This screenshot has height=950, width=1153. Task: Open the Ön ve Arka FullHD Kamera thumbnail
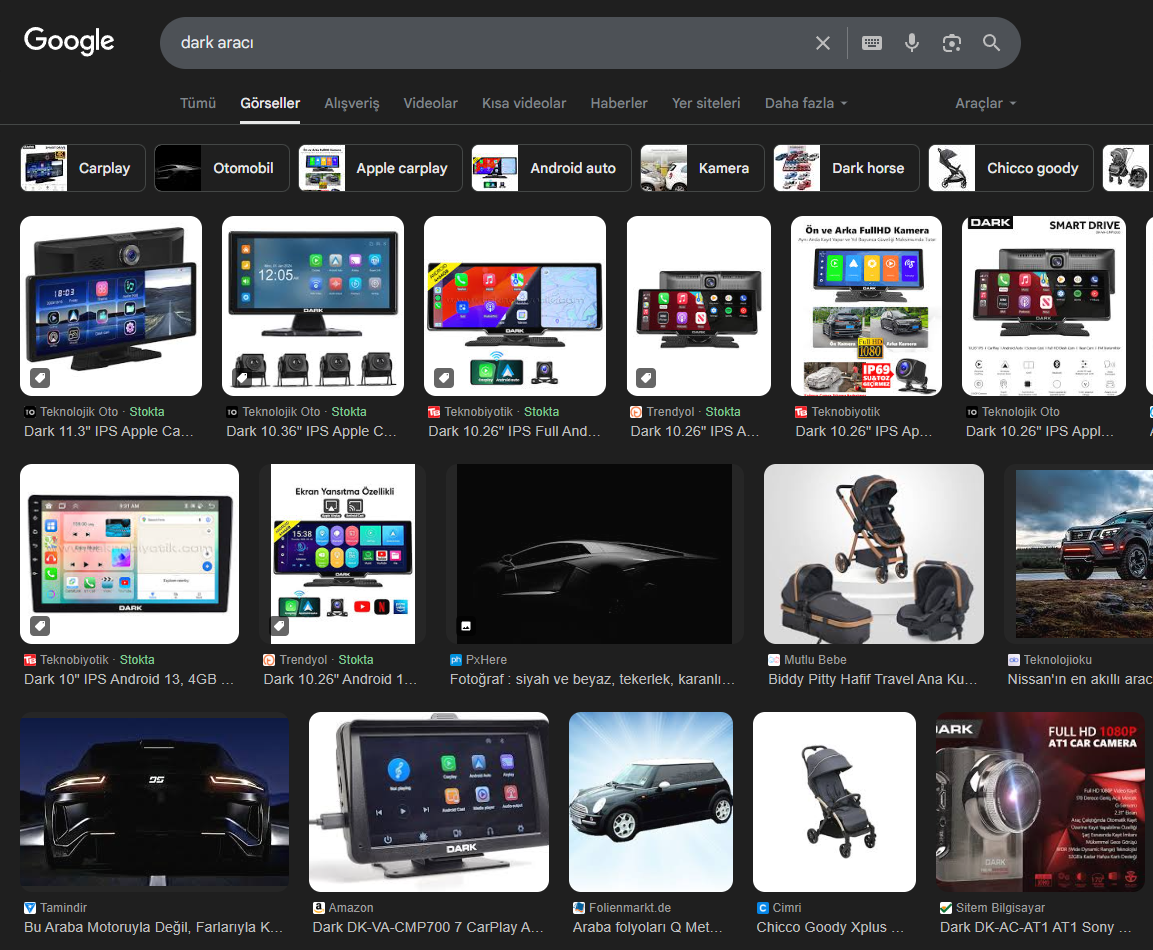pos(866,306)
